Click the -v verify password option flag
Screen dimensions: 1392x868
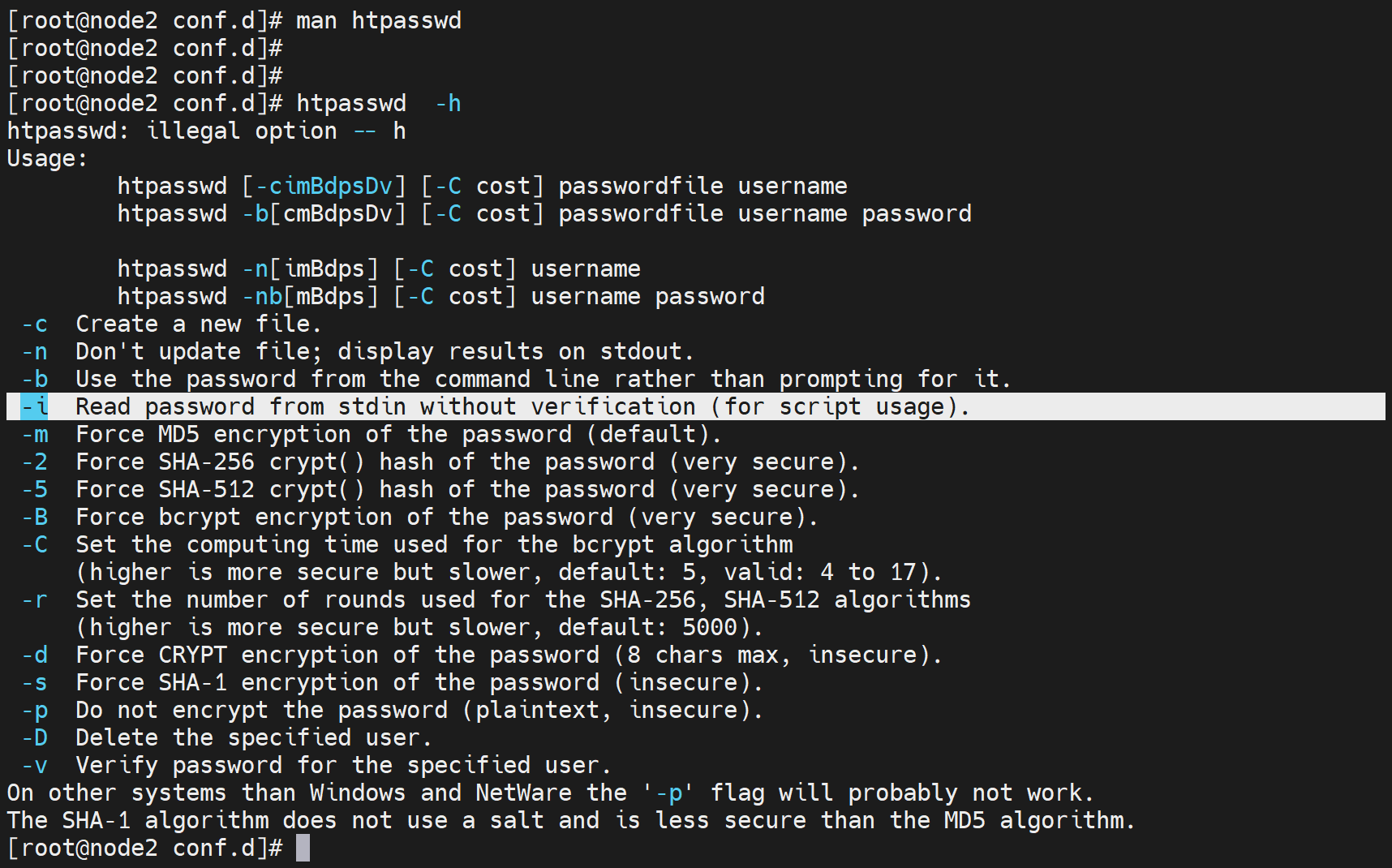35,766
